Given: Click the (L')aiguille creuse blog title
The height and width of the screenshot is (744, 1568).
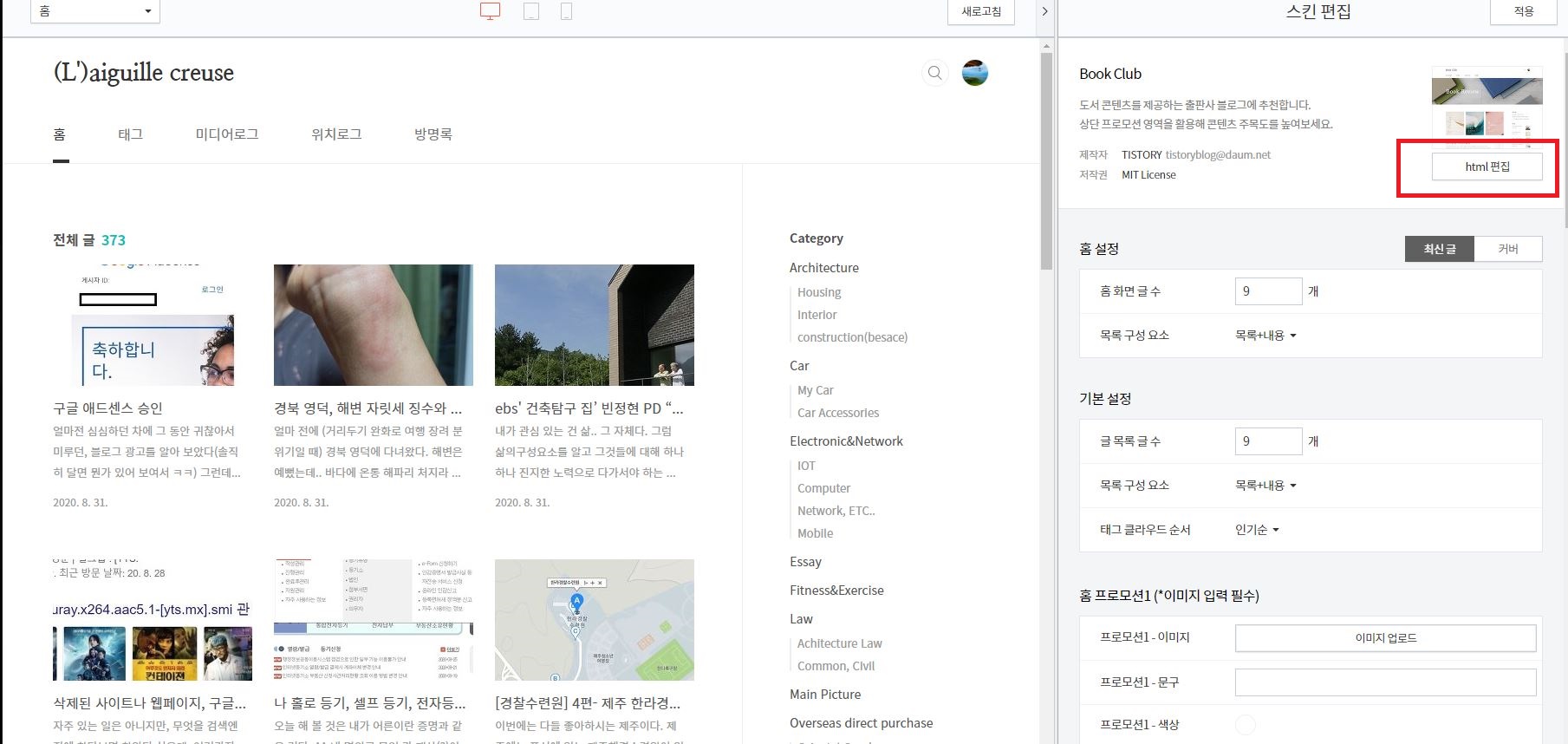Looking at the screenshot, I should [x=144, y=73].
